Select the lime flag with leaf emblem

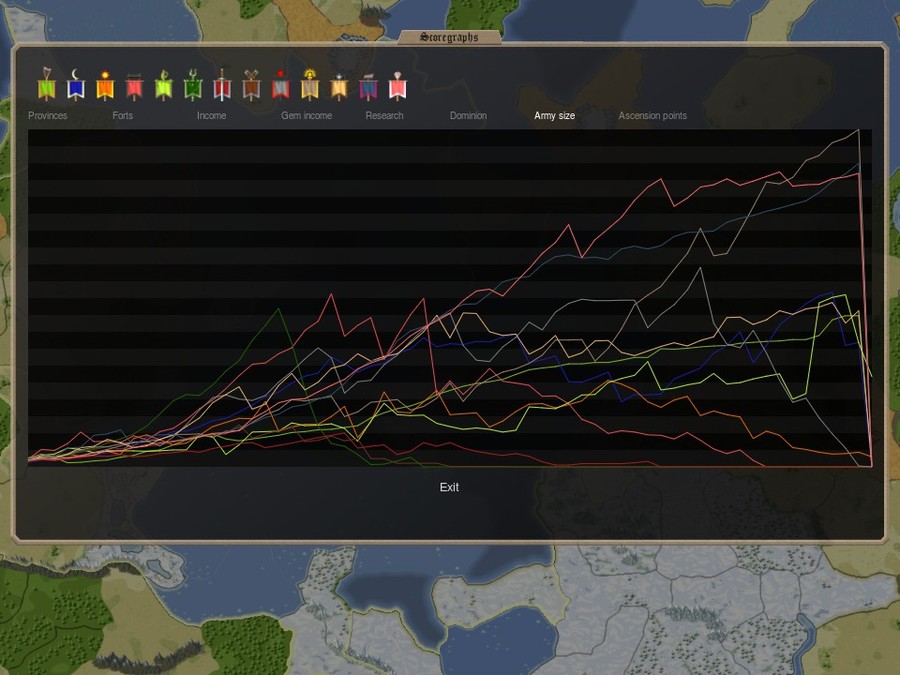[x=164, y=85]
